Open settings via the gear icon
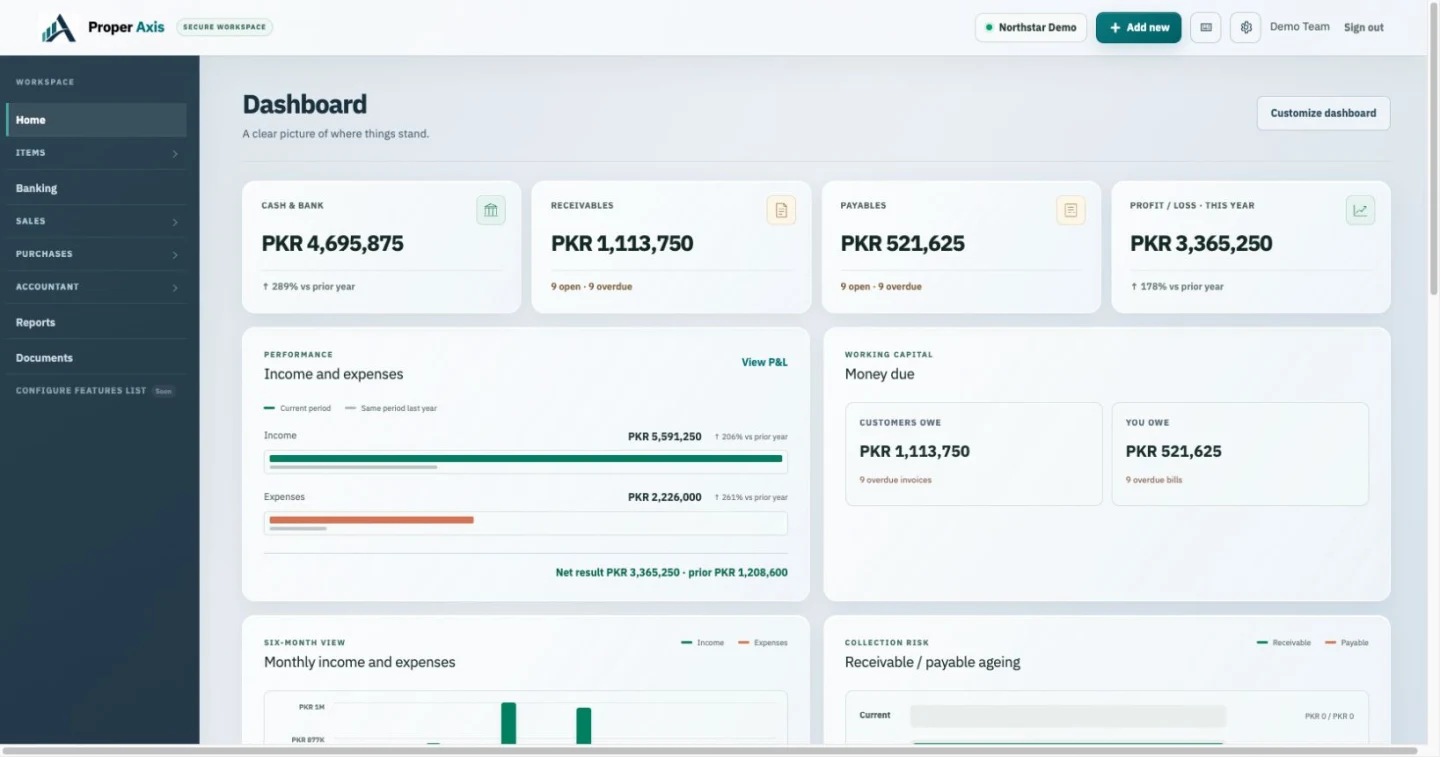This screenshot has width=1440, height=757. point(1246,28)
